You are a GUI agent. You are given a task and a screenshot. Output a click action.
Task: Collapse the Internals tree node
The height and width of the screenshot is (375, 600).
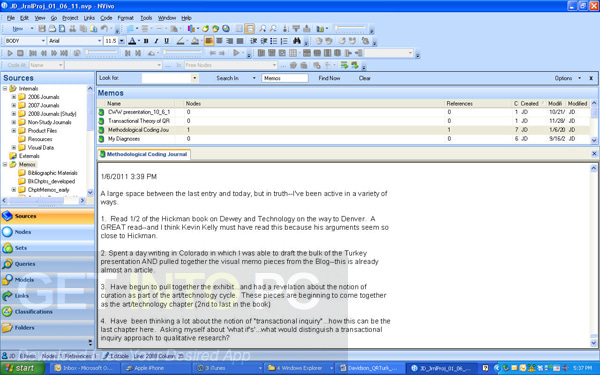(5, 88)
